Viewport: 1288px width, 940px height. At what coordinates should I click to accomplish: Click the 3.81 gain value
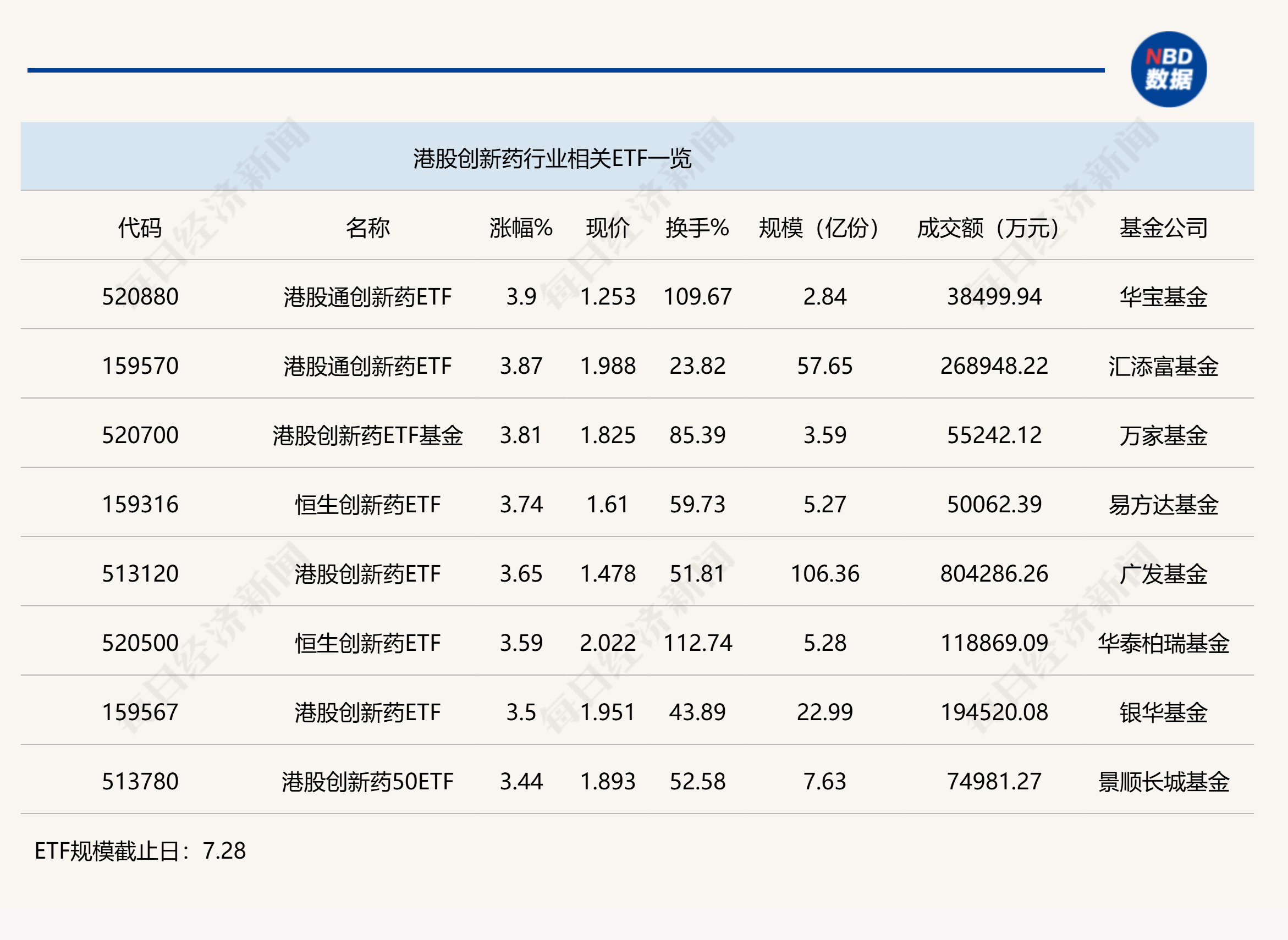point(521,435)
